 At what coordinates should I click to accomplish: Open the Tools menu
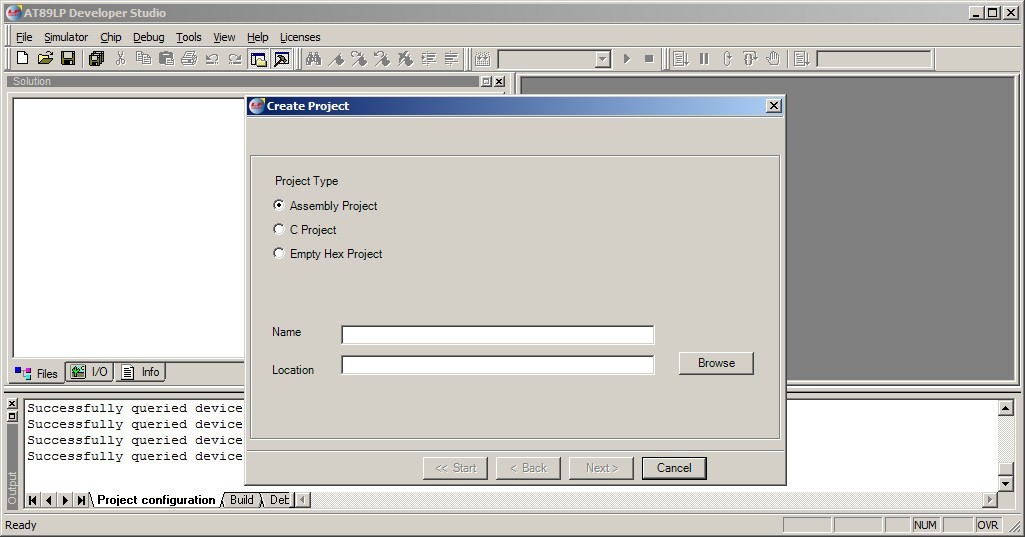tap(188, 37)
